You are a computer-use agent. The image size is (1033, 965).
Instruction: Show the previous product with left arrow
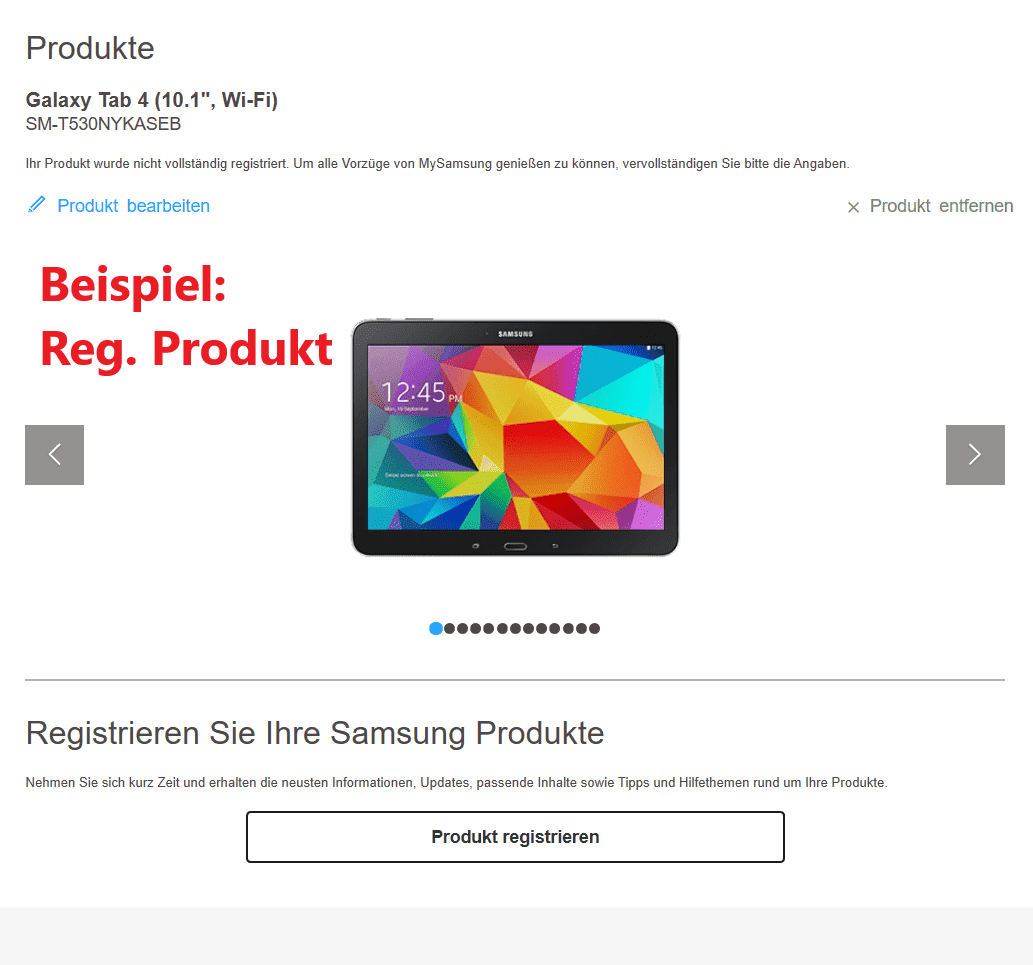point(55,455)
